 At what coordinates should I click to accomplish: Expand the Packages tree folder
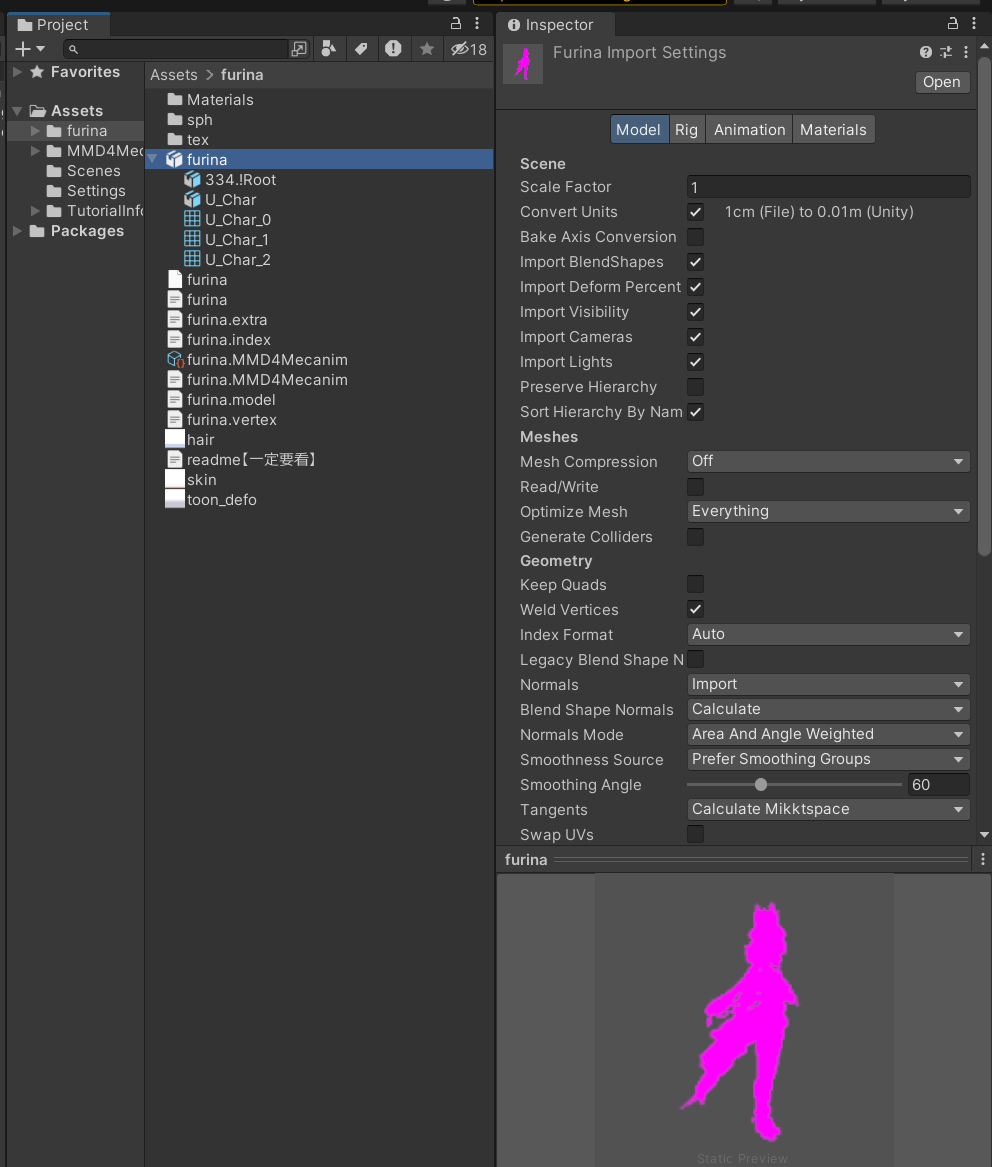click(x=17, y=231)
